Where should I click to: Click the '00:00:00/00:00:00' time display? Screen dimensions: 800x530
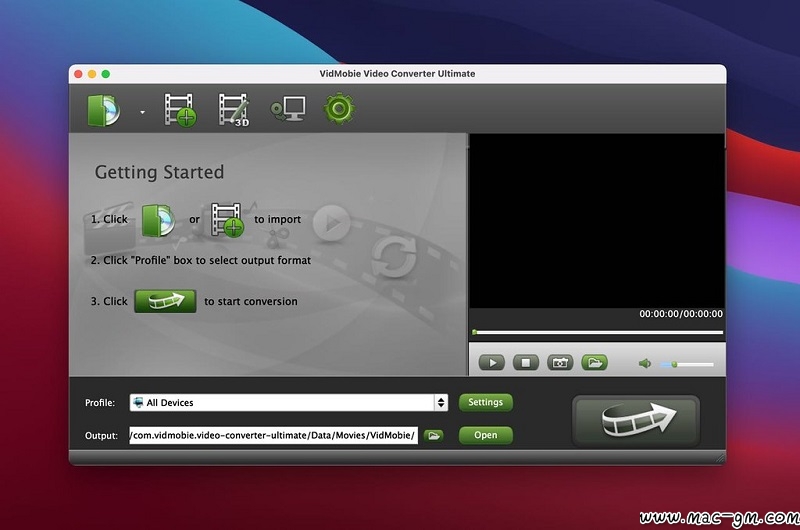tap(681, 314)
